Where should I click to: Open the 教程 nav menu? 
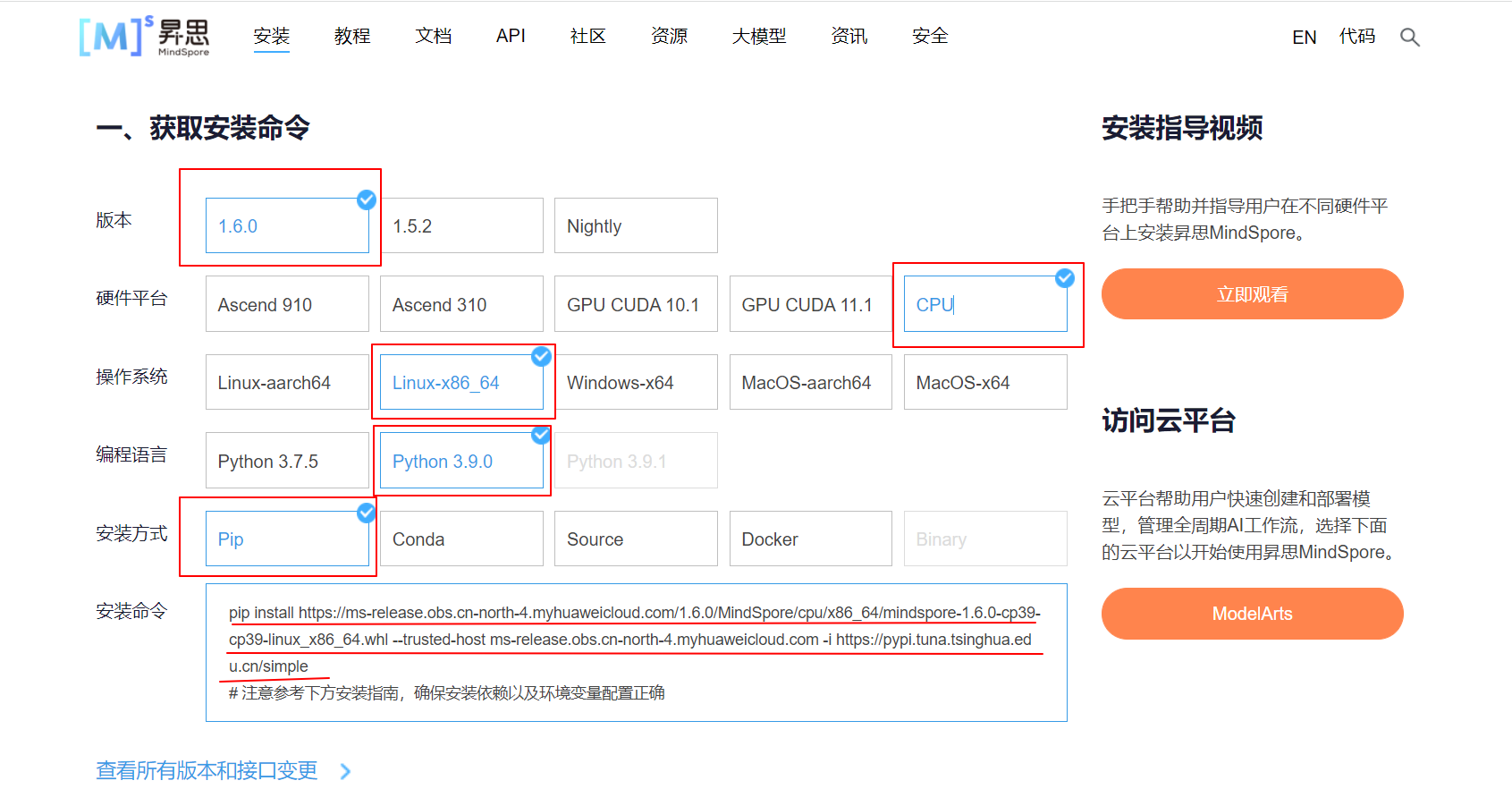352,37
